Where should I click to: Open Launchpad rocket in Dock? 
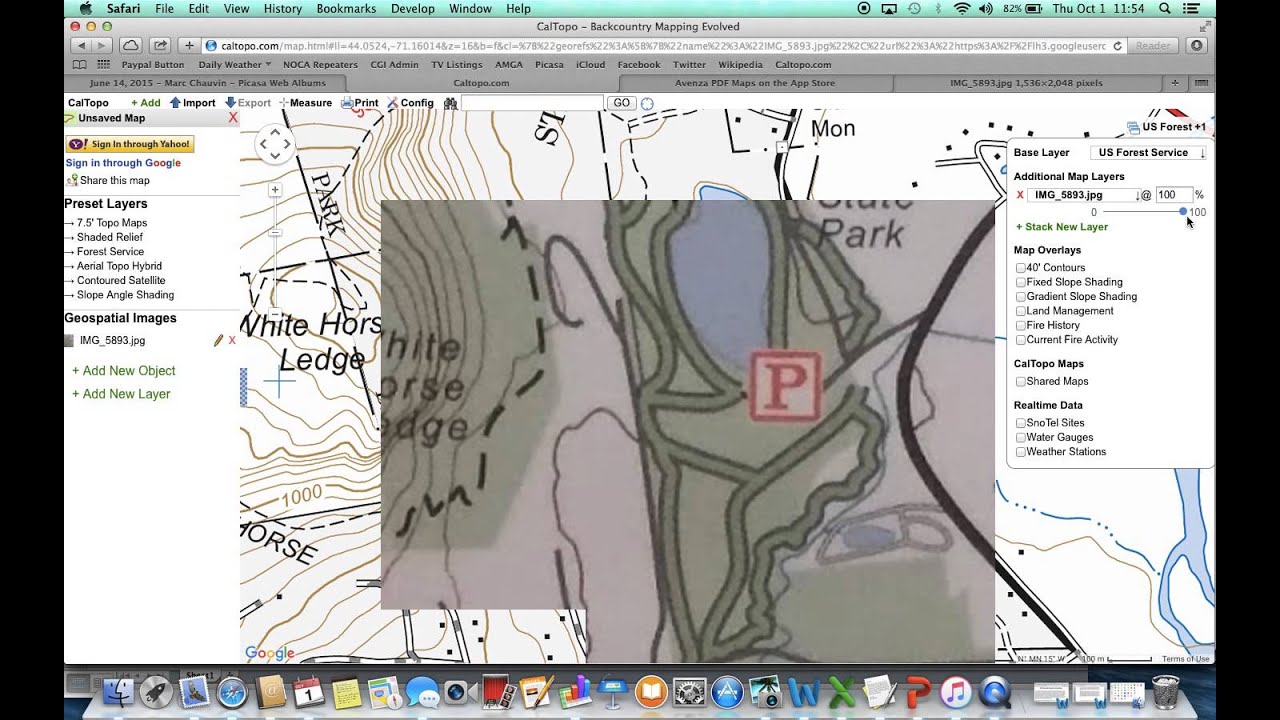(156, 691)
